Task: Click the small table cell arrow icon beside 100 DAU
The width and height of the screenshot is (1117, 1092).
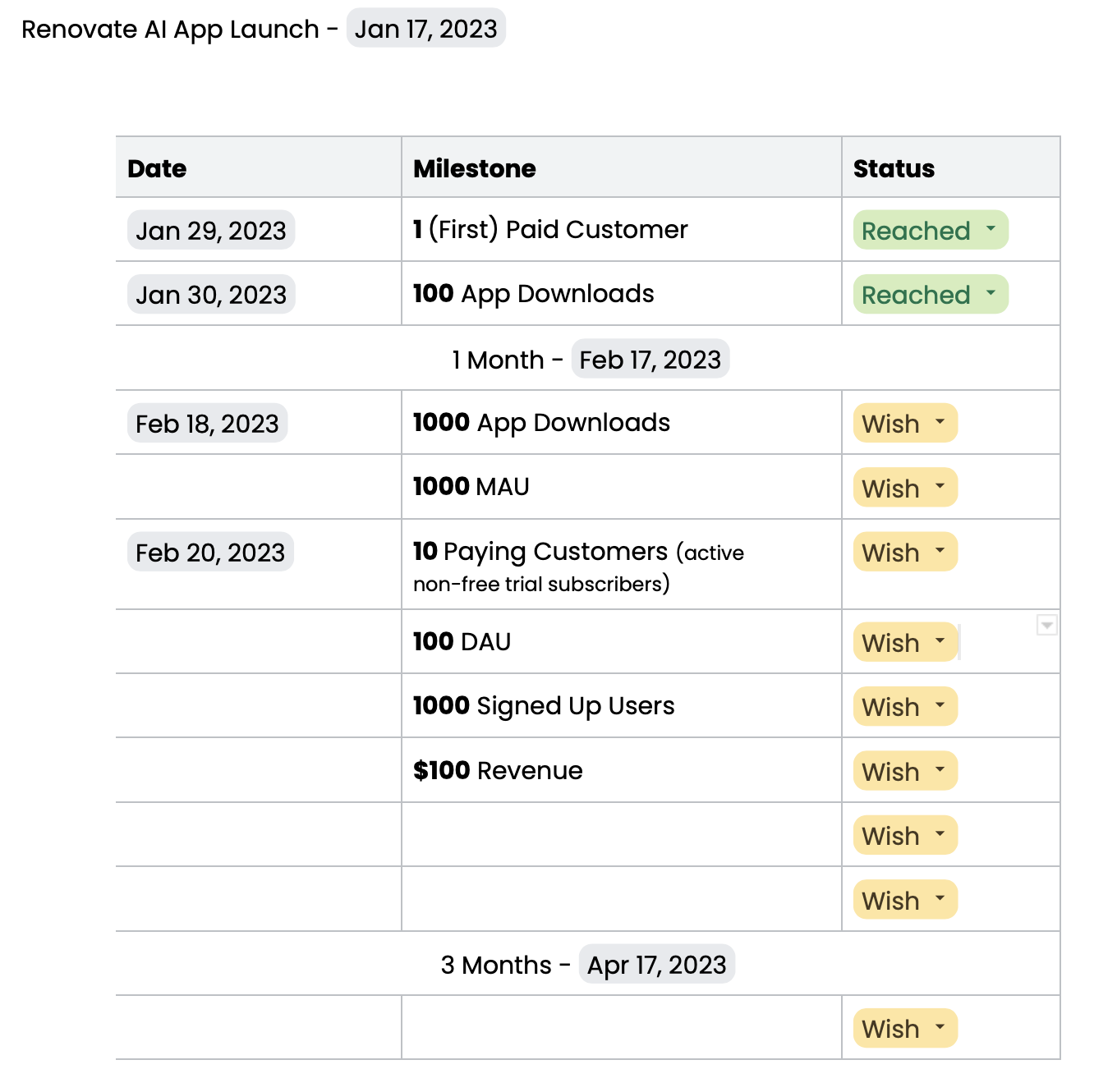Action: click(1046, 626)
